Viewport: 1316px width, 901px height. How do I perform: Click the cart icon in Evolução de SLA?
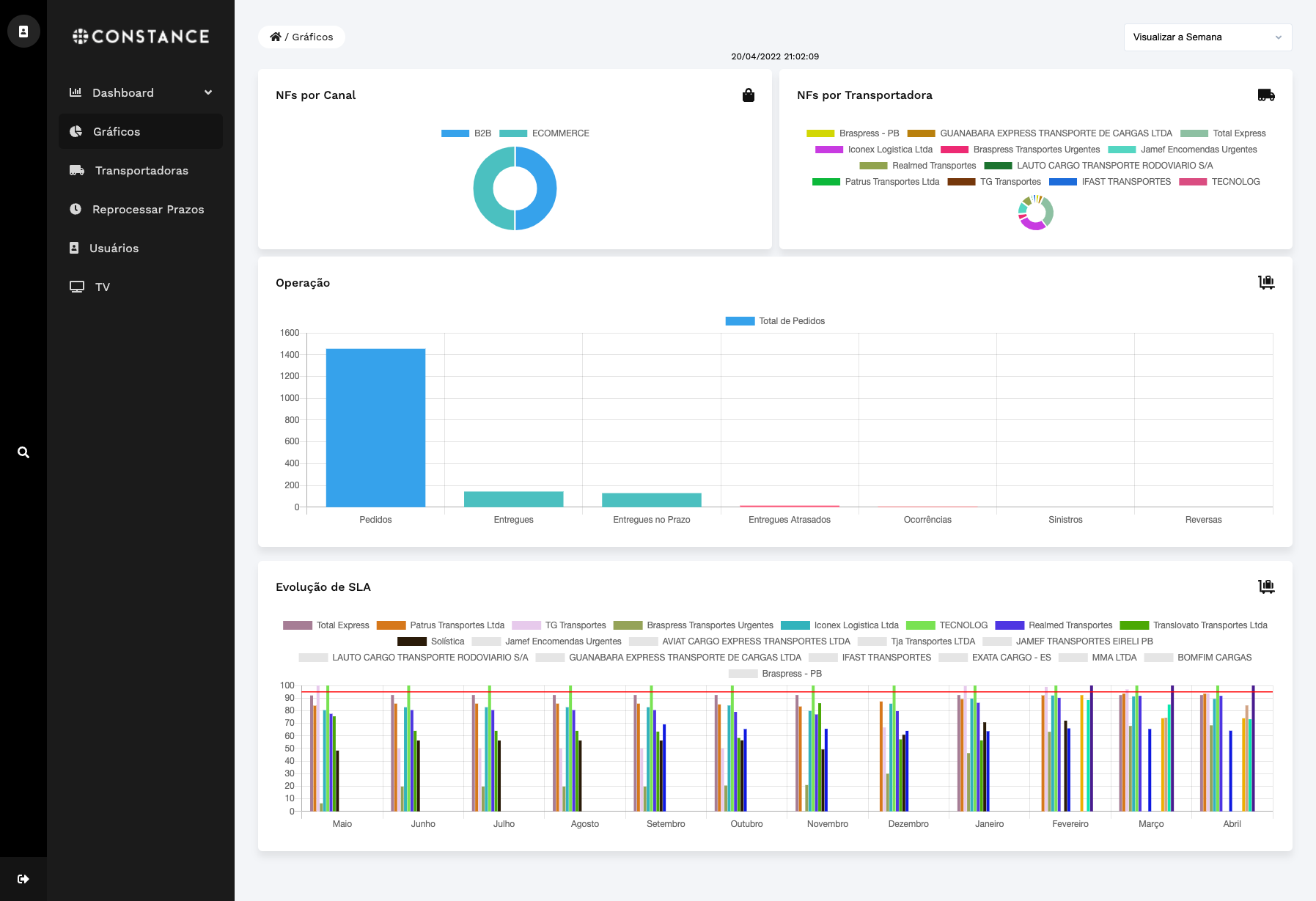pos(1266,586)
